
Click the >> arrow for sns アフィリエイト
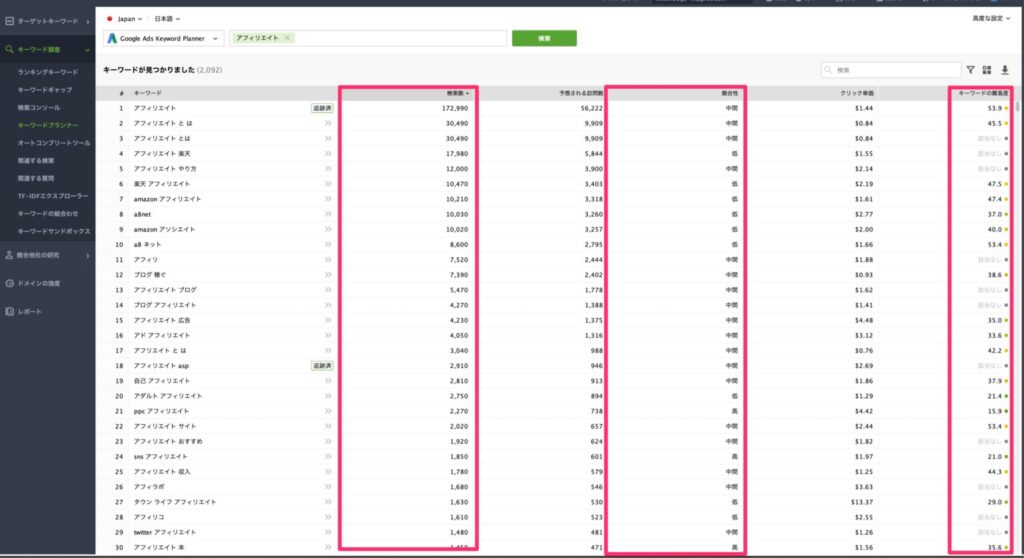(328, 457)
